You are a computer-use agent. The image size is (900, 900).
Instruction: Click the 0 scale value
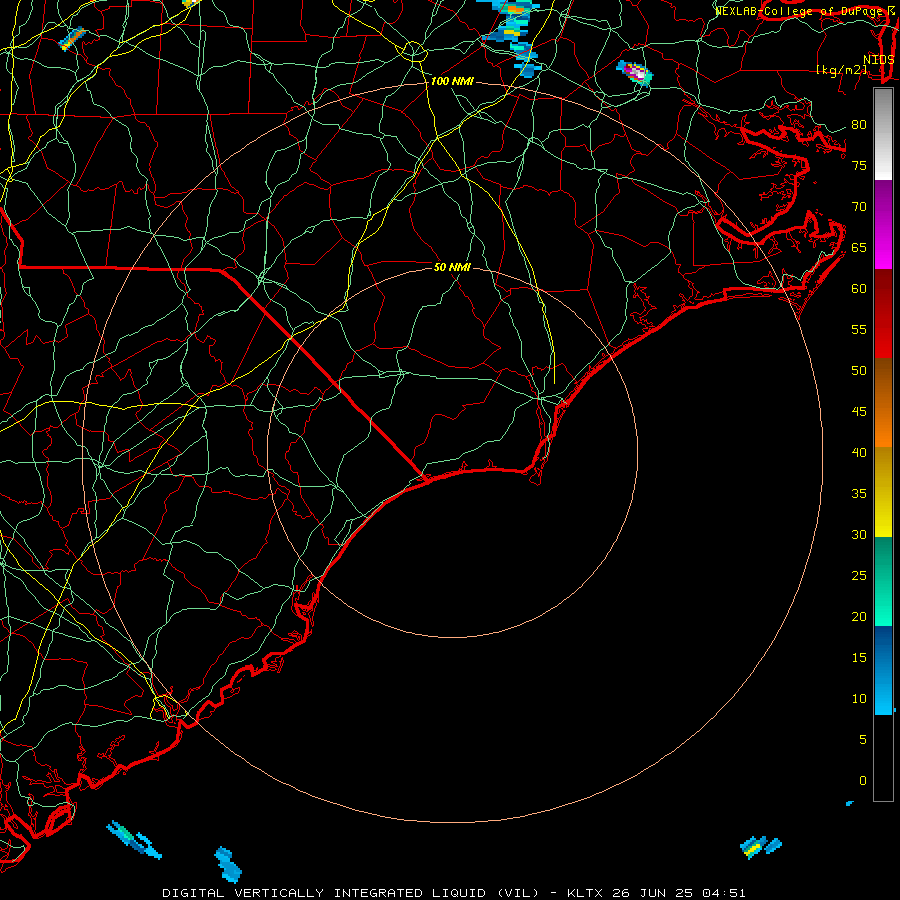pos(863,781)
